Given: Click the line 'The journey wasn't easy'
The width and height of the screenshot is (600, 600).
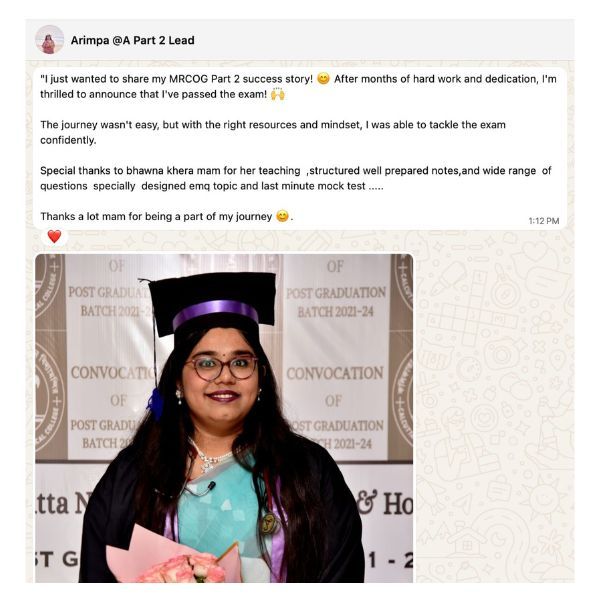Looking at the screenshot, I should click(x=273, y=125).
